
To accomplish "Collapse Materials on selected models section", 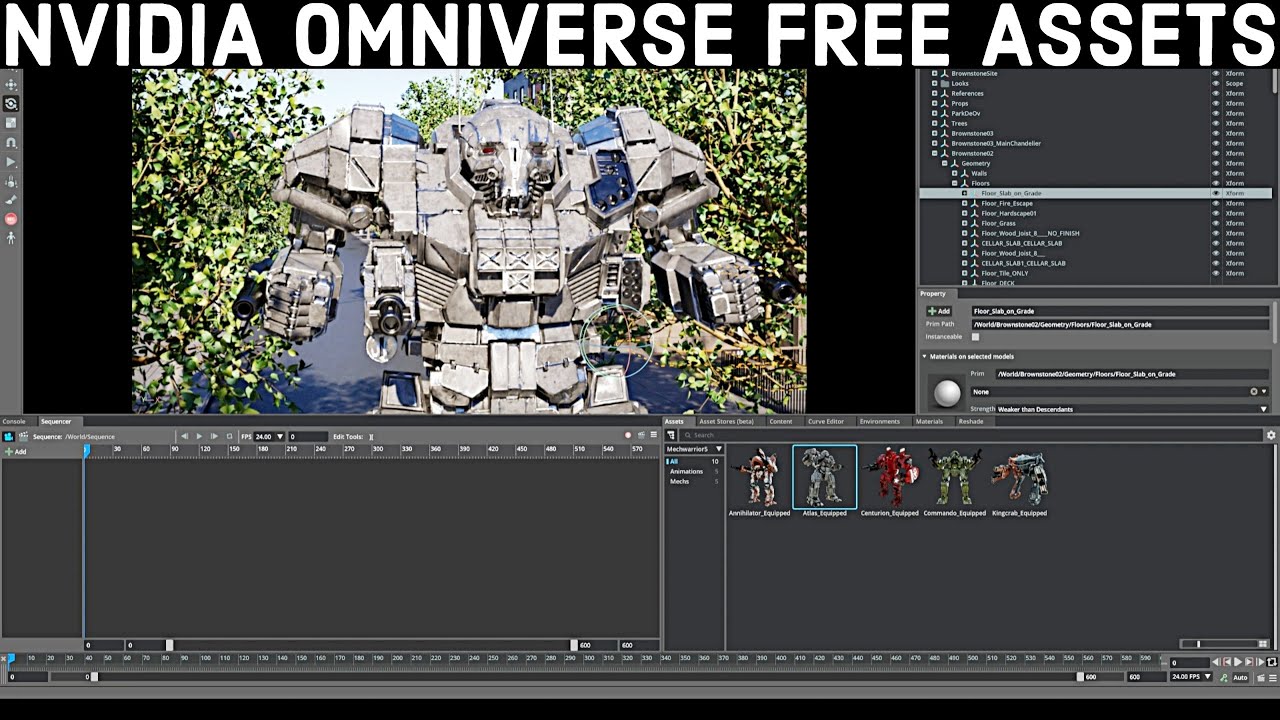I will point(924,356).
